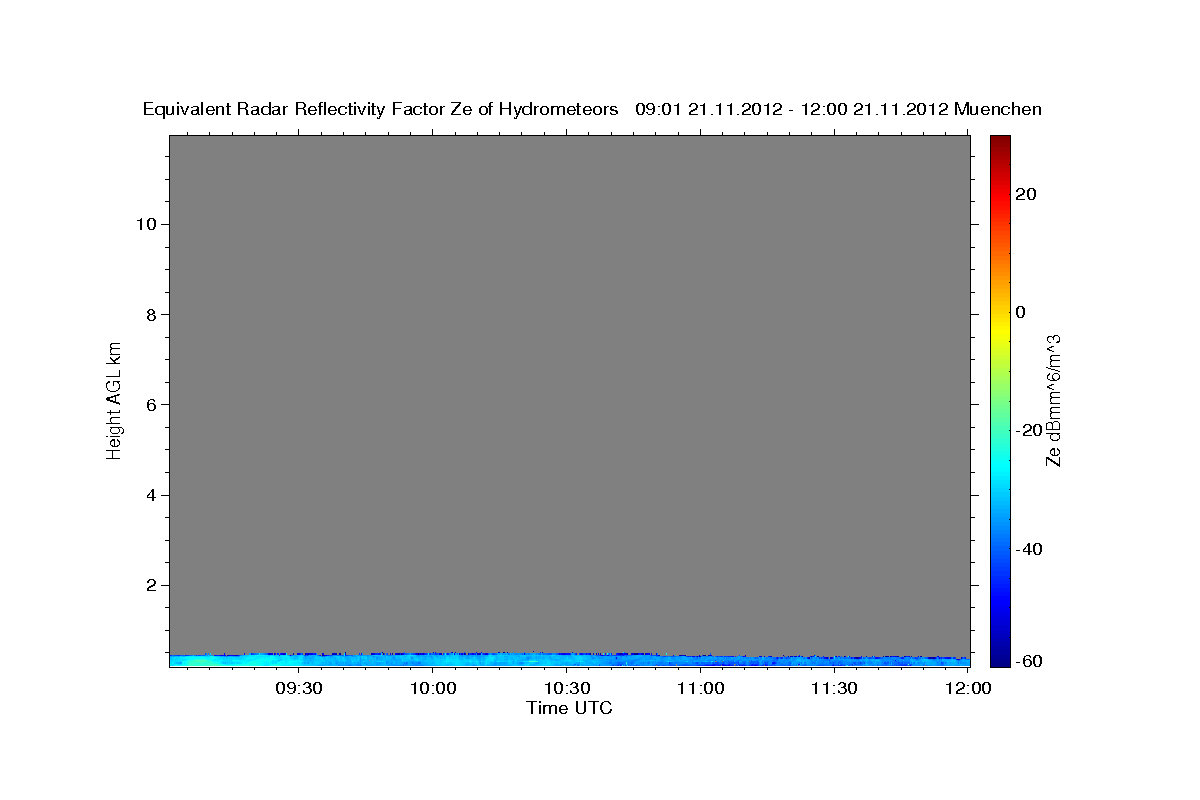
Task: Click the 'Time UTC' axis label
Action: coord(569,708)
